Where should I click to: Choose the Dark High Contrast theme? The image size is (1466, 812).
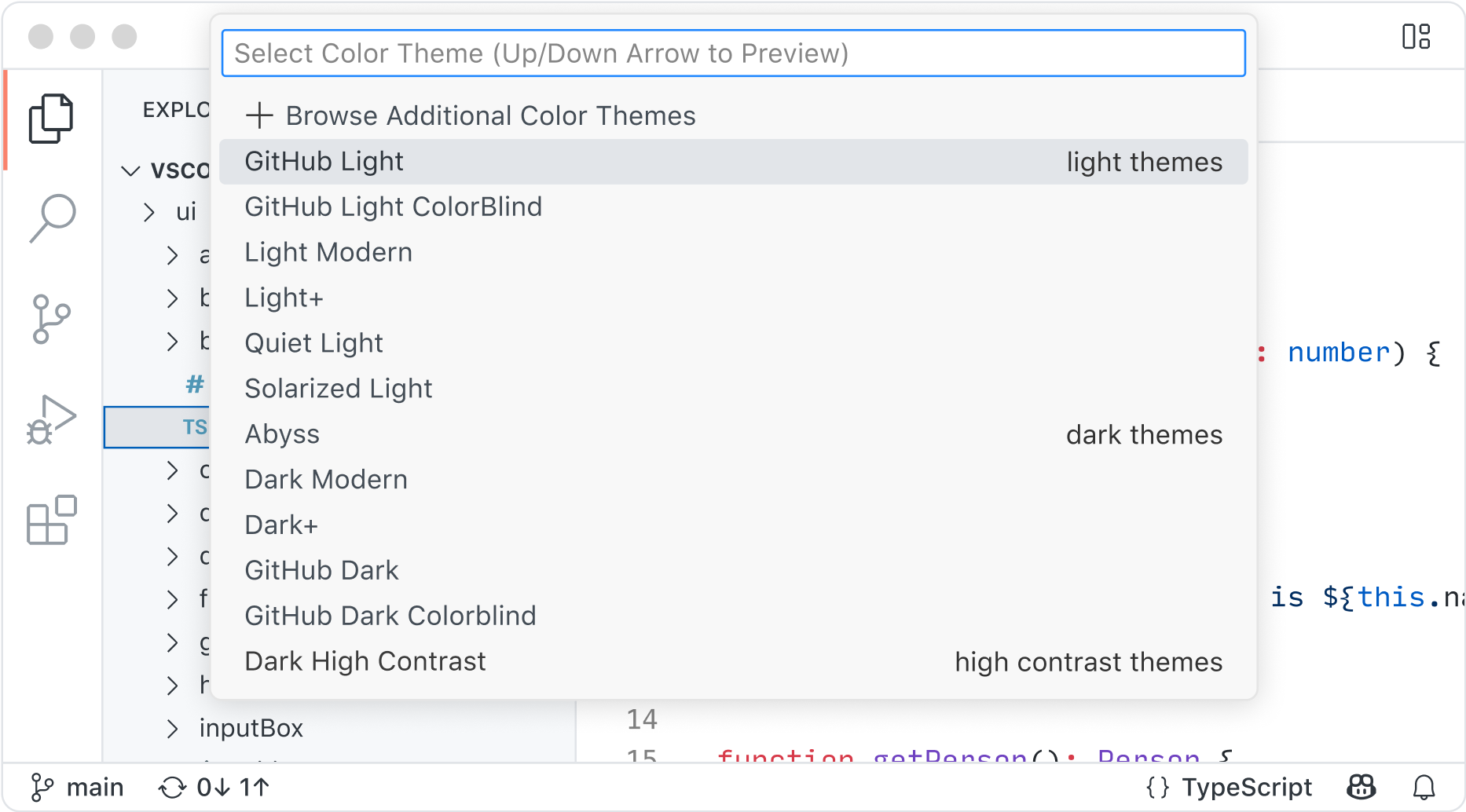[365, 661]
